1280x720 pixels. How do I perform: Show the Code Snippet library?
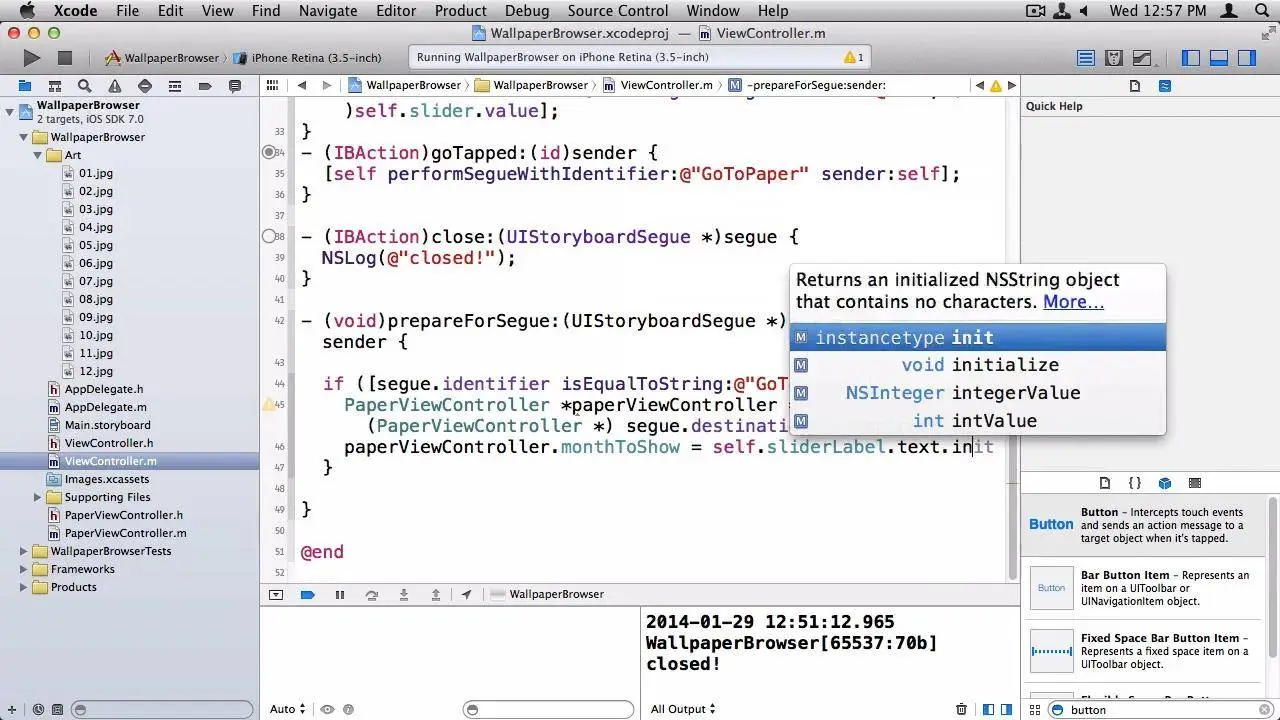pyautogui.click(x=1135, y=483)
